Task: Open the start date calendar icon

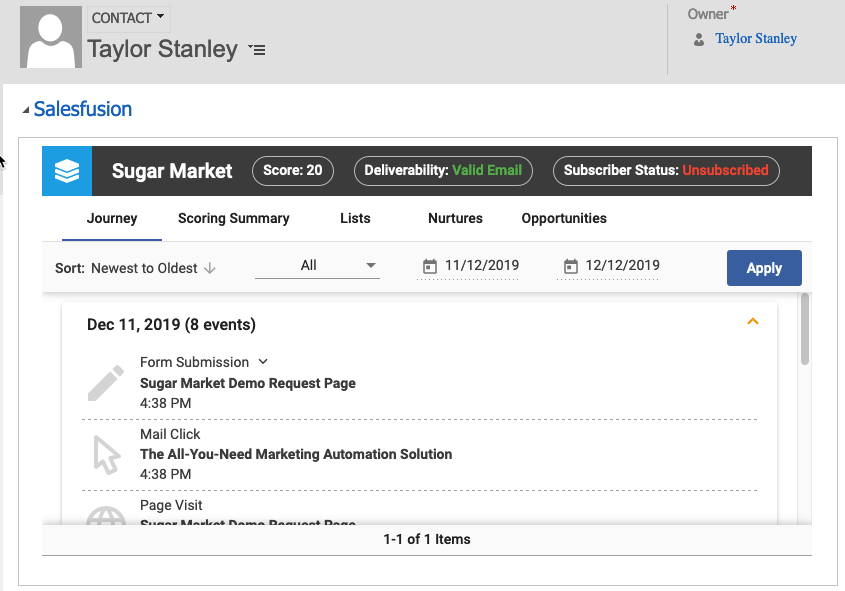Action: click(430, 266)
